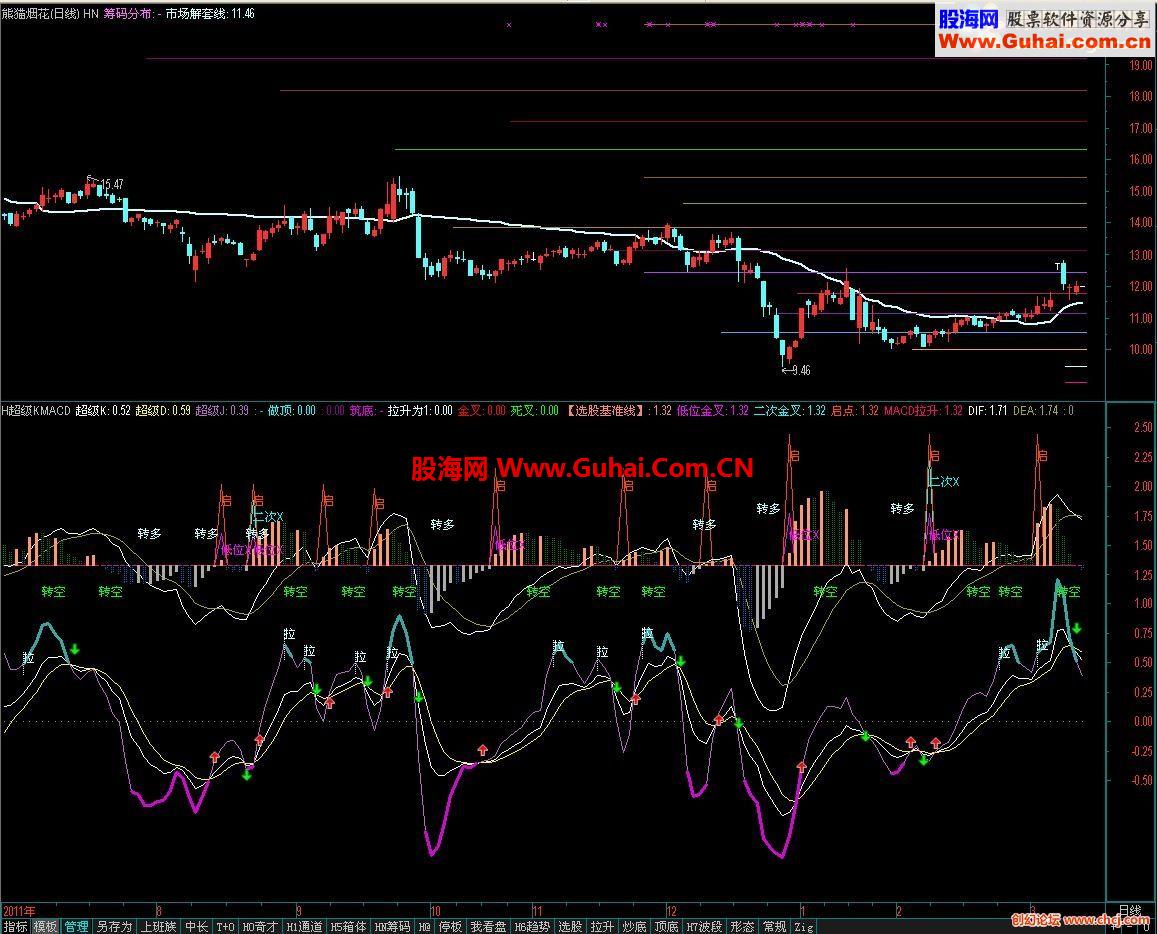The height and width of the screenshot is (934, 1157).
Task: Select the 中长 template tab
Action: [x=196, y=927]
